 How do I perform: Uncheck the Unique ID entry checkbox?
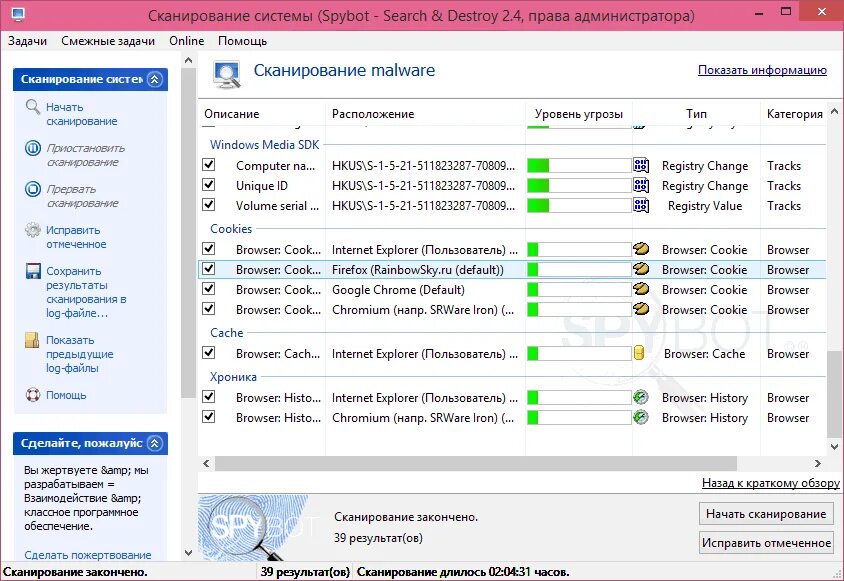click(209, 185)
